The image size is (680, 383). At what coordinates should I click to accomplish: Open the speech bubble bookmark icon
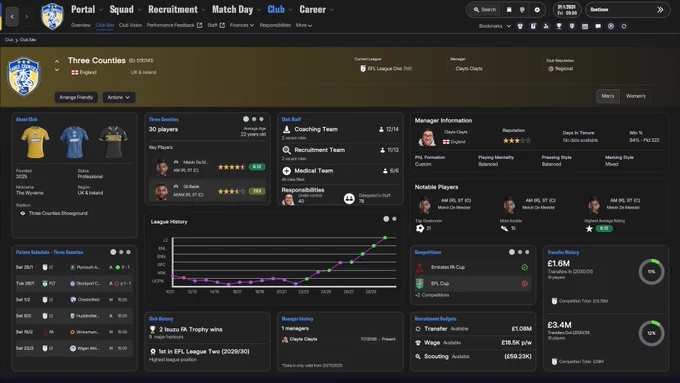598,26
